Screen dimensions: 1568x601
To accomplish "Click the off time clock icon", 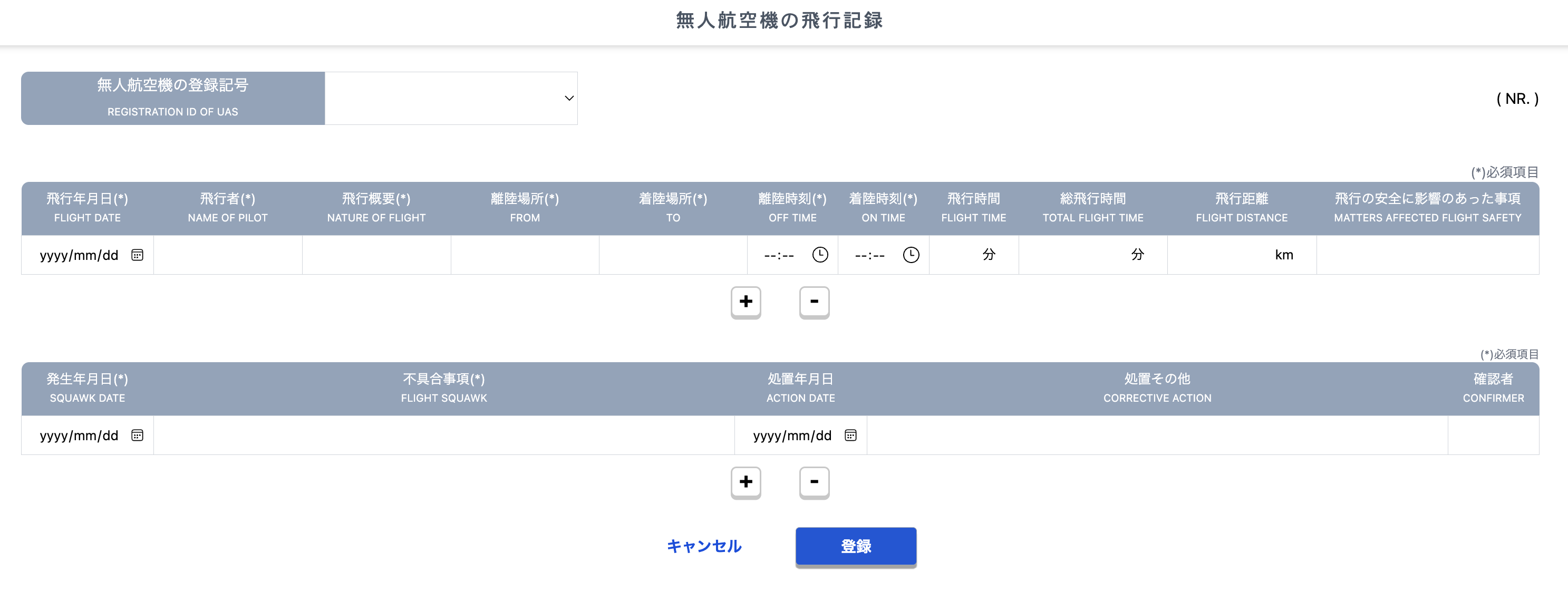I will pyautogui.click(x=820, y=255).
